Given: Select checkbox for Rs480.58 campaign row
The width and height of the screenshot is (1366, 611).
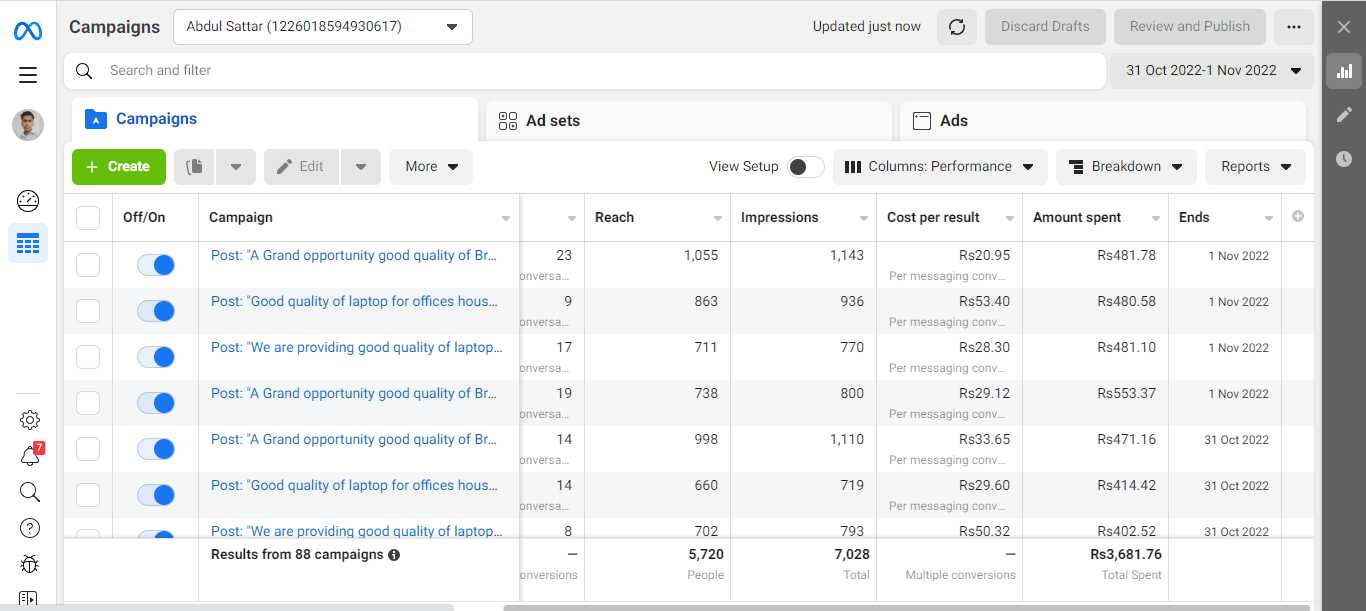Looking at the screenshot, I should point(88,311).
